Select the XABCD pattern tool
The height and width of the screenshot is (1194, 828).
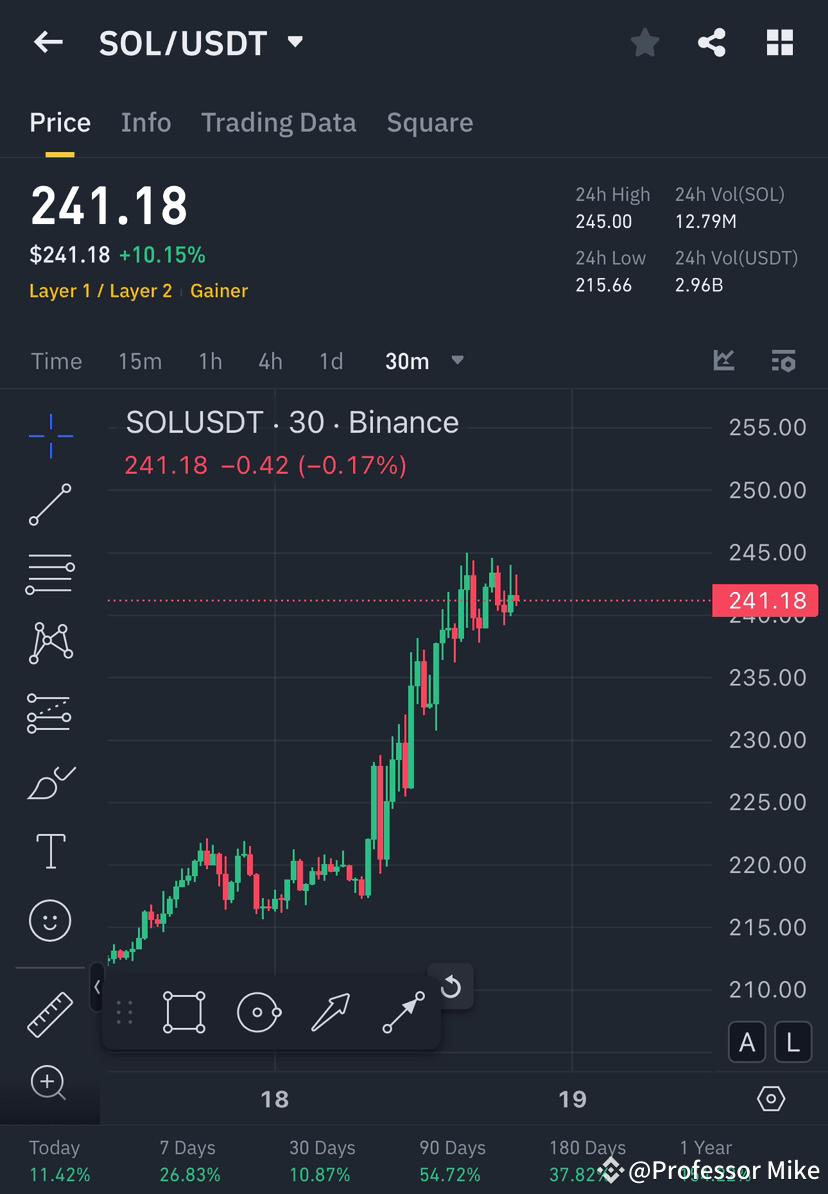50,643
